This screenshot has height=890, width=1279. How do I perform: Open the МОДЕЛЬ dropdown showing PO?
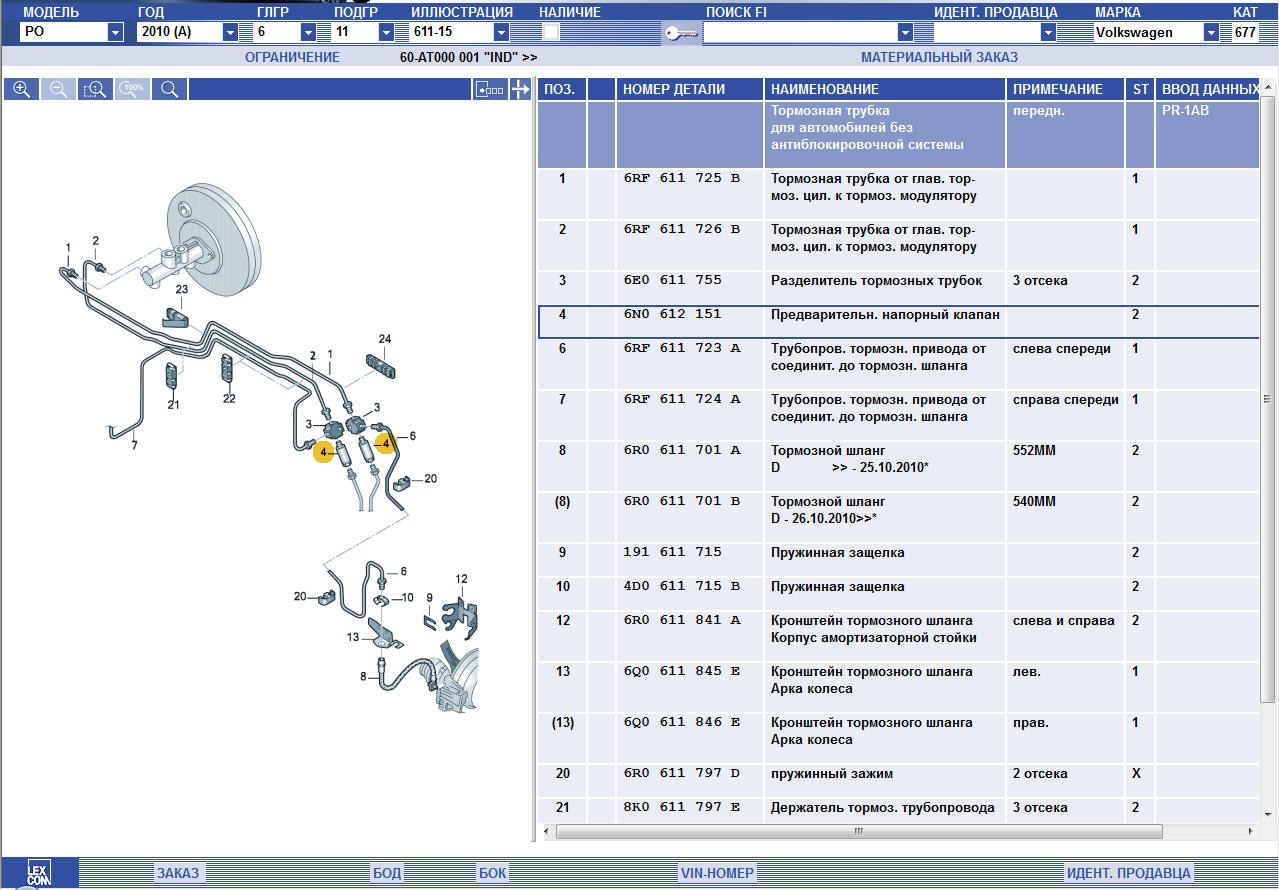114,32
